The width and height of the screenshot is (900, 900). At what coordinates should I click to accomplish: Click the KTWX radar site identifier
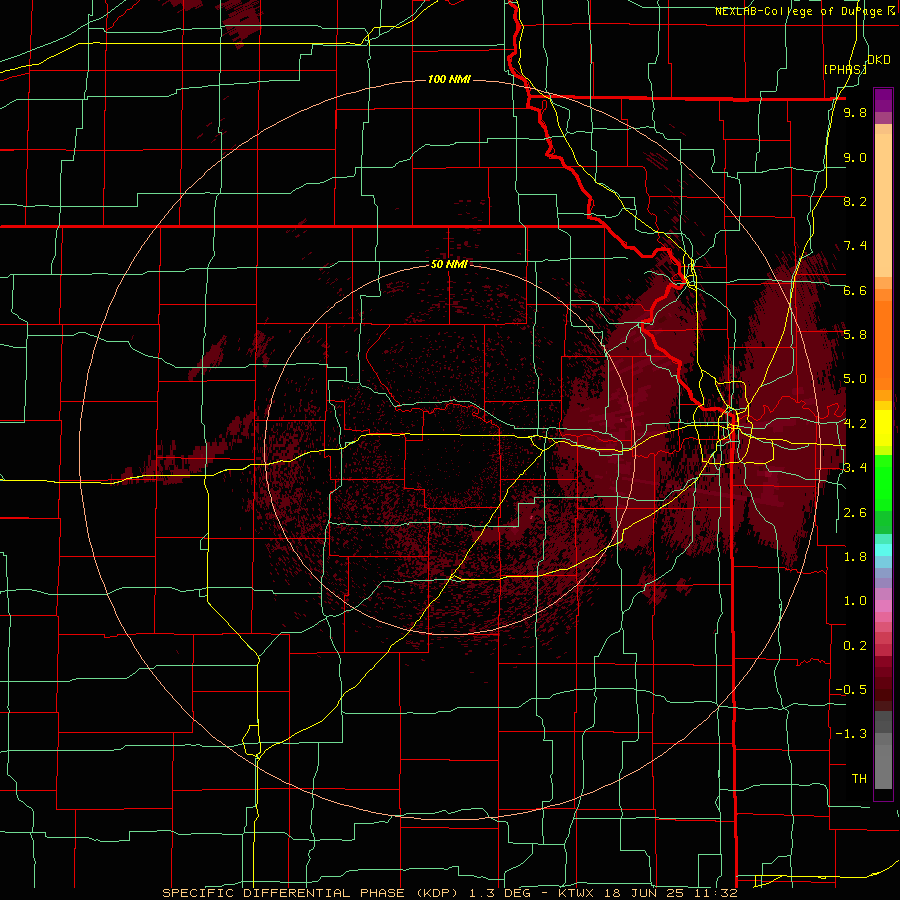pos(578,893)
